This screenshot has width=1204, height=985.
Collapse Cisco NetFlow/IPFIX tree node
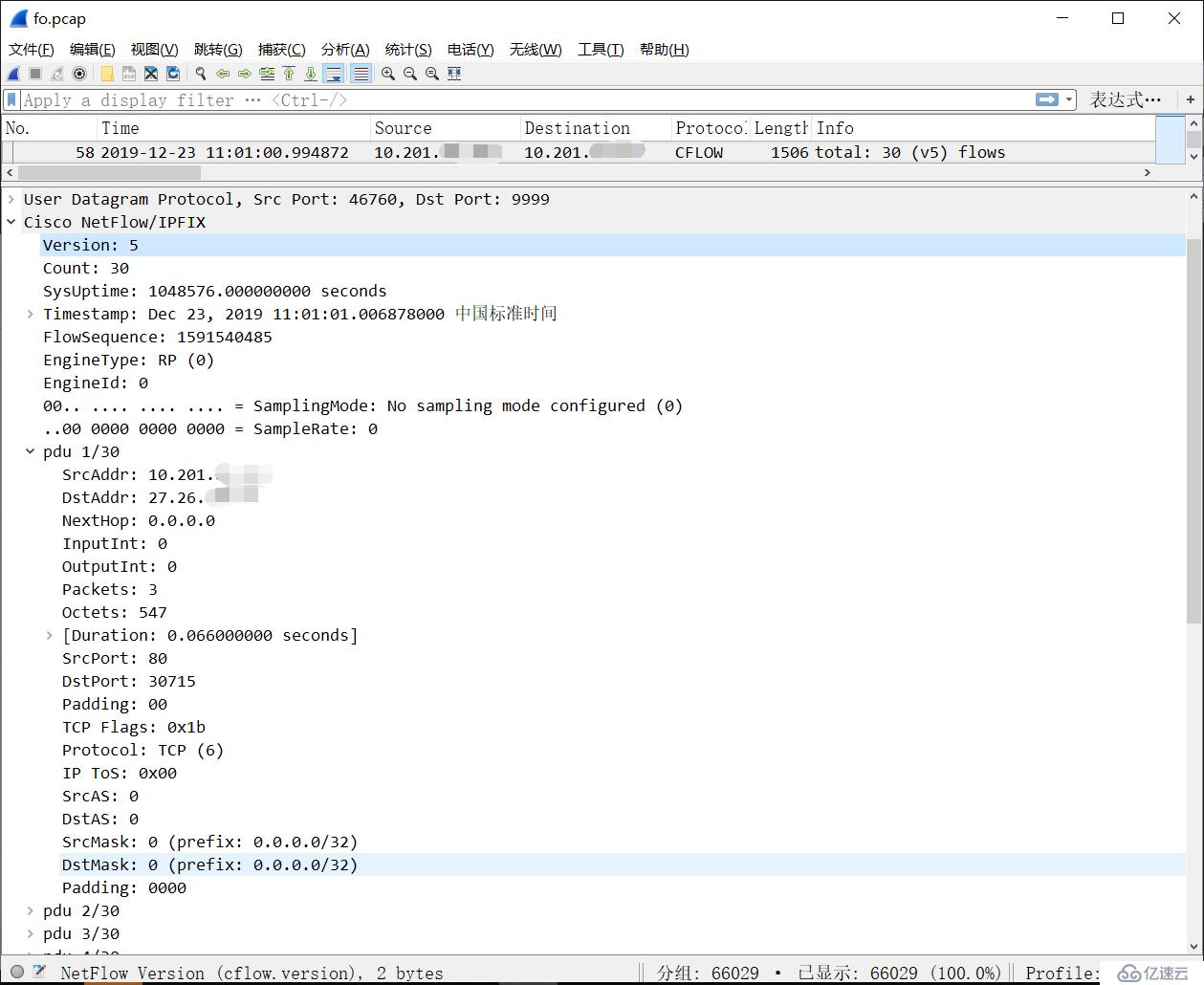click(11, 222)
